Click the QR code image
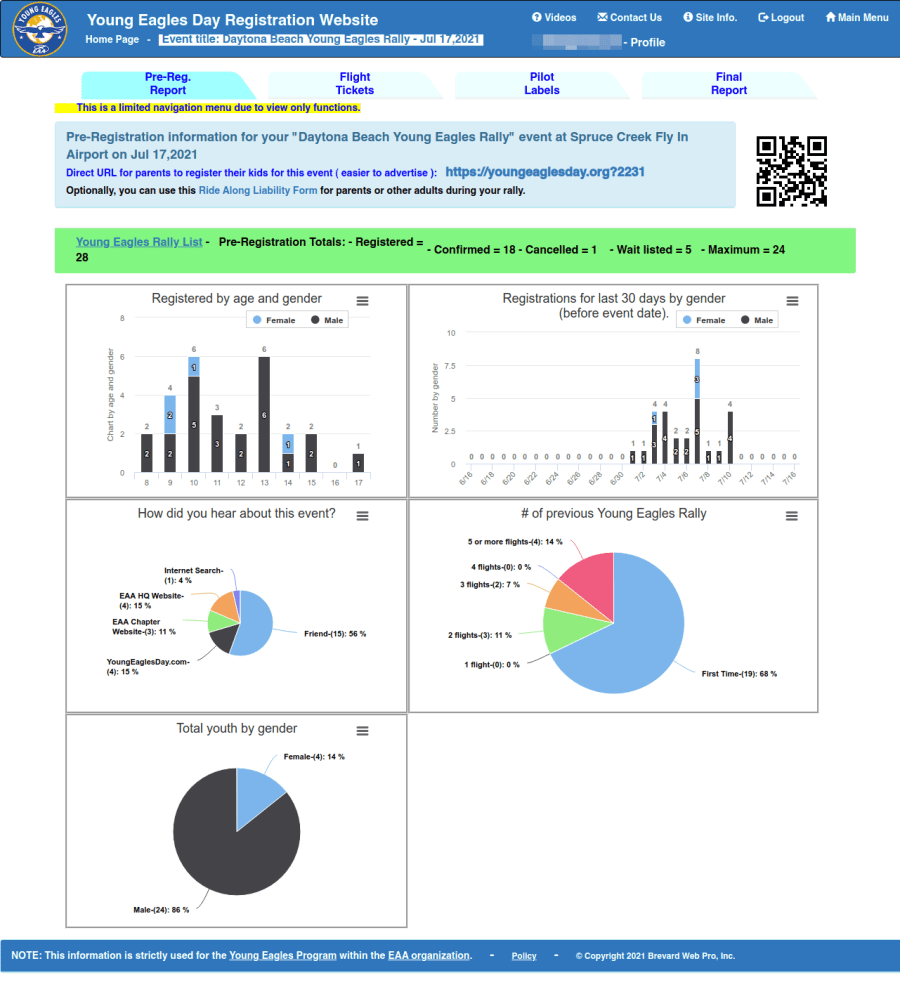 tap(791, 171)
